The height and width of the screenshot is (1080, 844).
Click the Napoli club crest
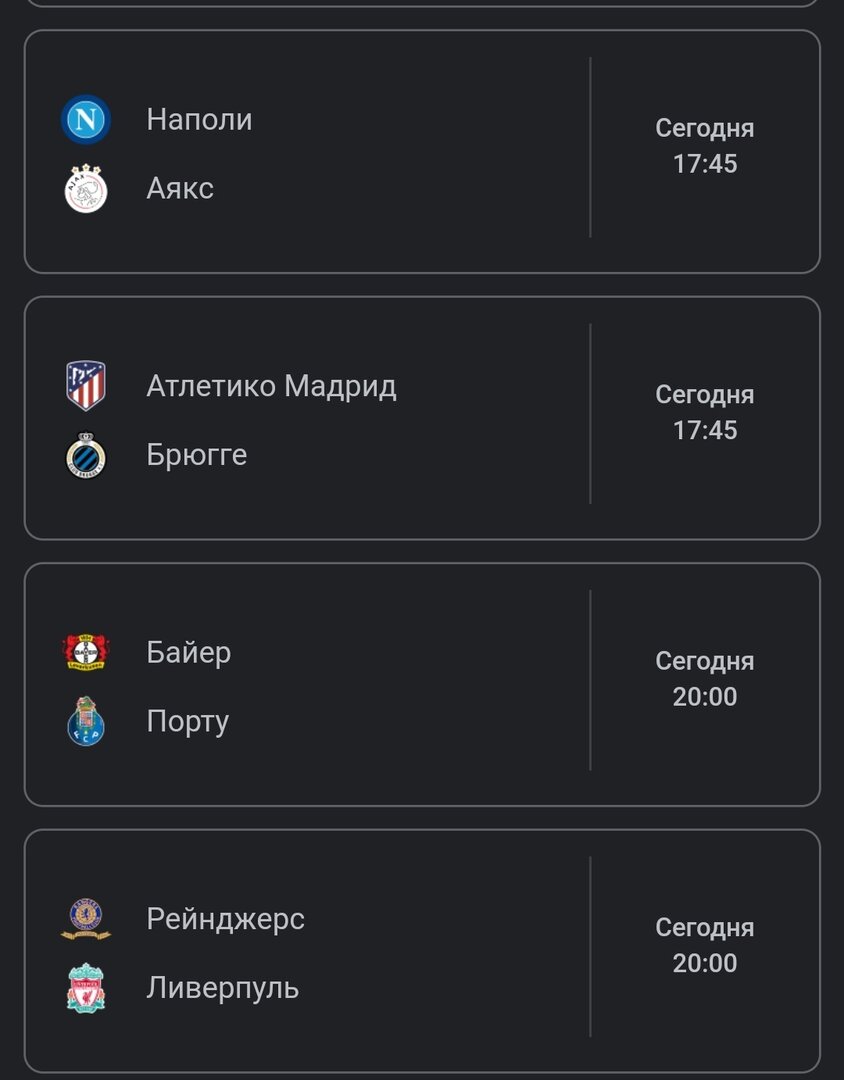pos(86,120)
